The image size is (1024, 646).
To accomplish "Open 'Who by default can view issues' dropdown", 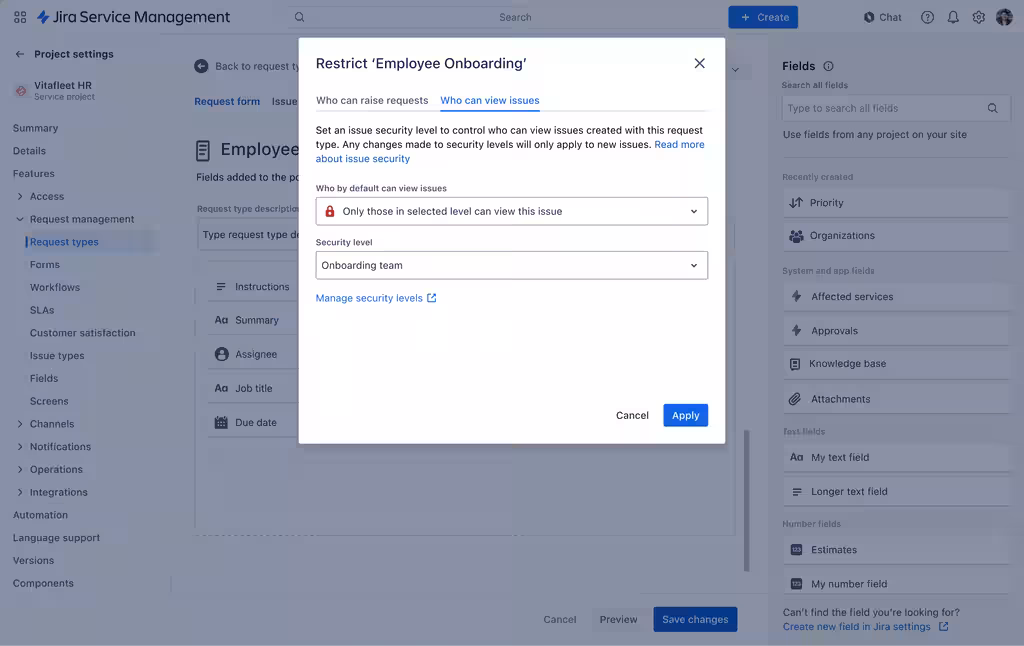I will click(511, 211).
